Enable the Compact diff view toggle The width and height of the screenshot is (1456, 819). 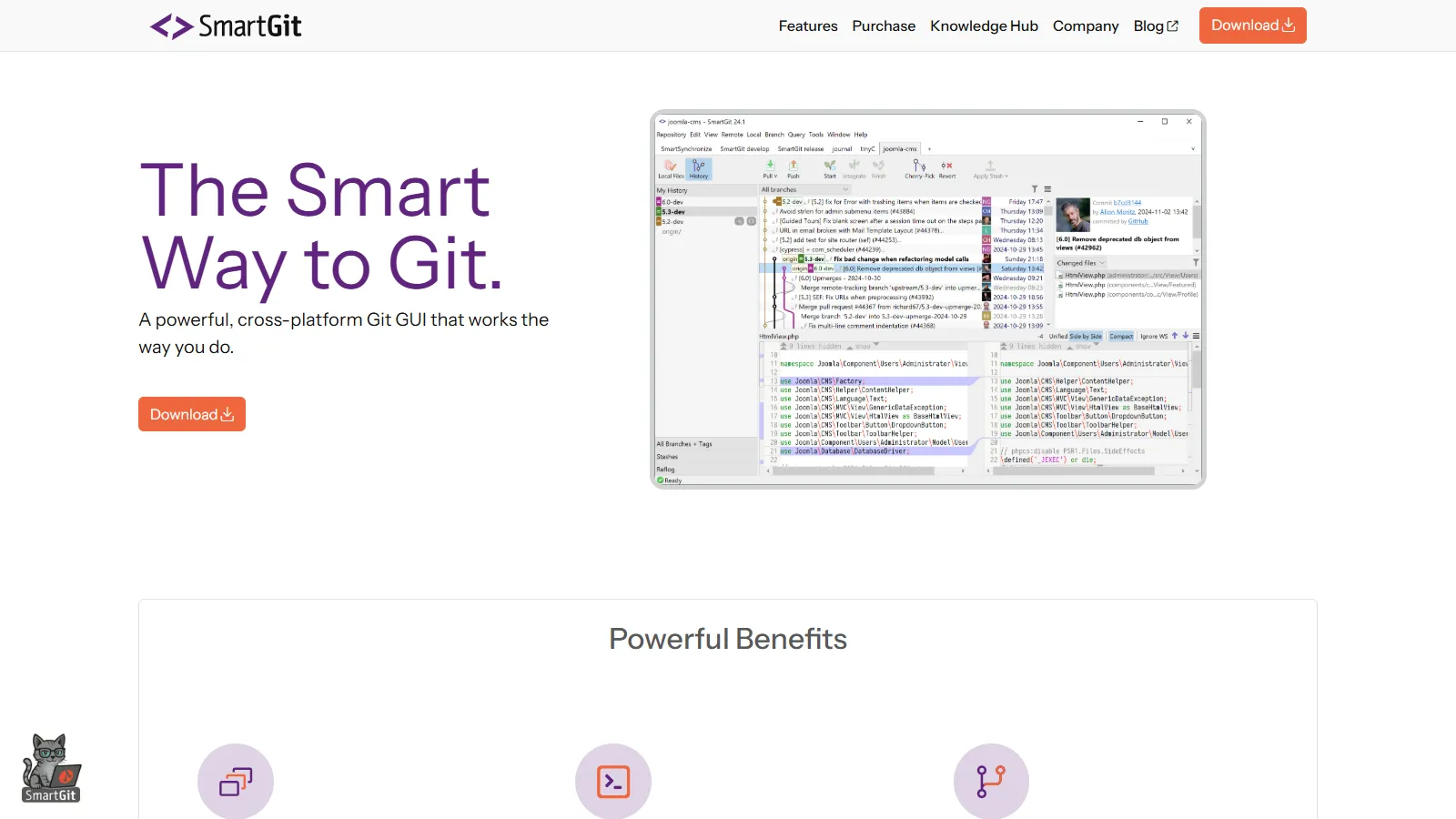point(1121,336)
